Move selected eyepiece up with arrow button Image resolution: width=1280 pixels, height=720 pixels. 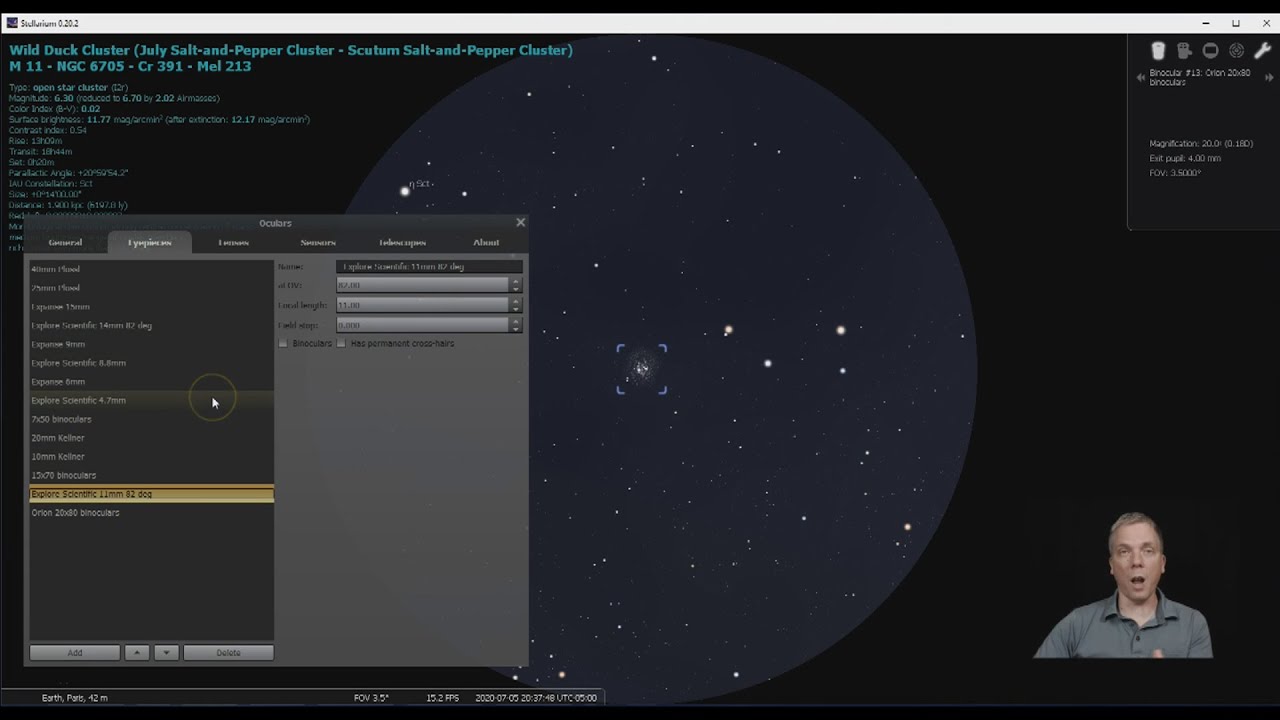(137, 652)
